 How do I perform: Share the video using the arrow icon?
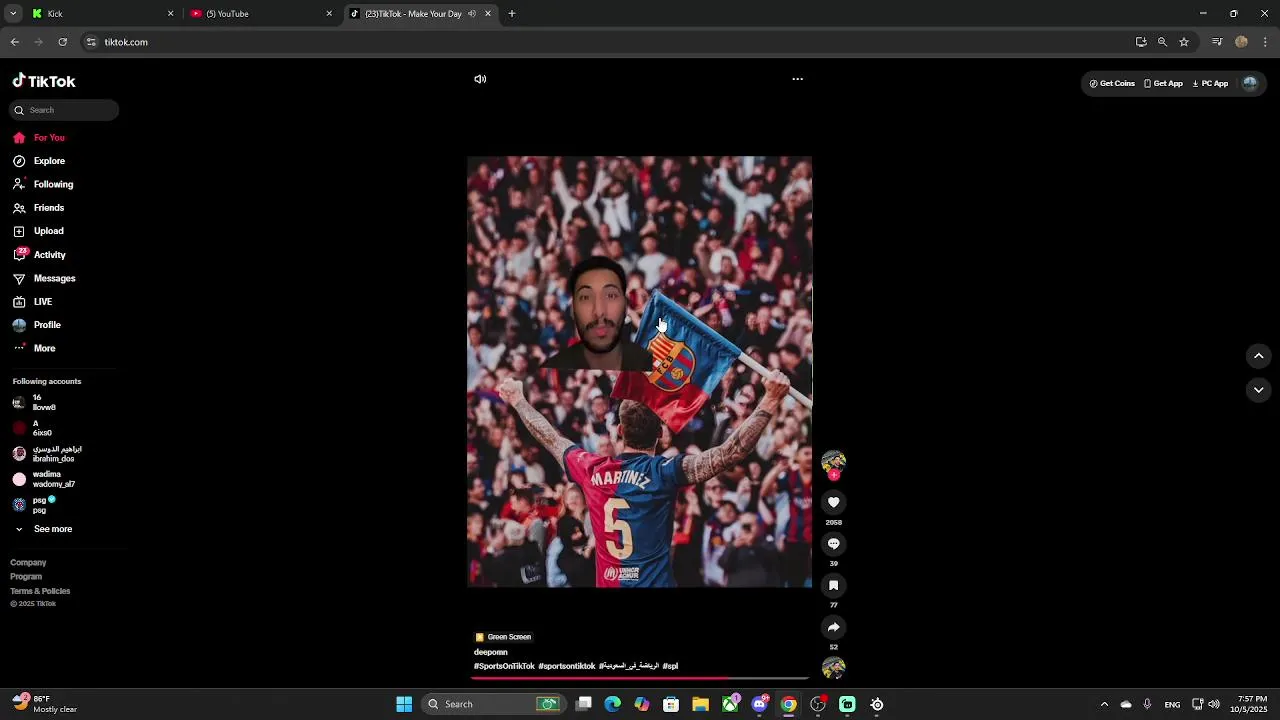833,627
